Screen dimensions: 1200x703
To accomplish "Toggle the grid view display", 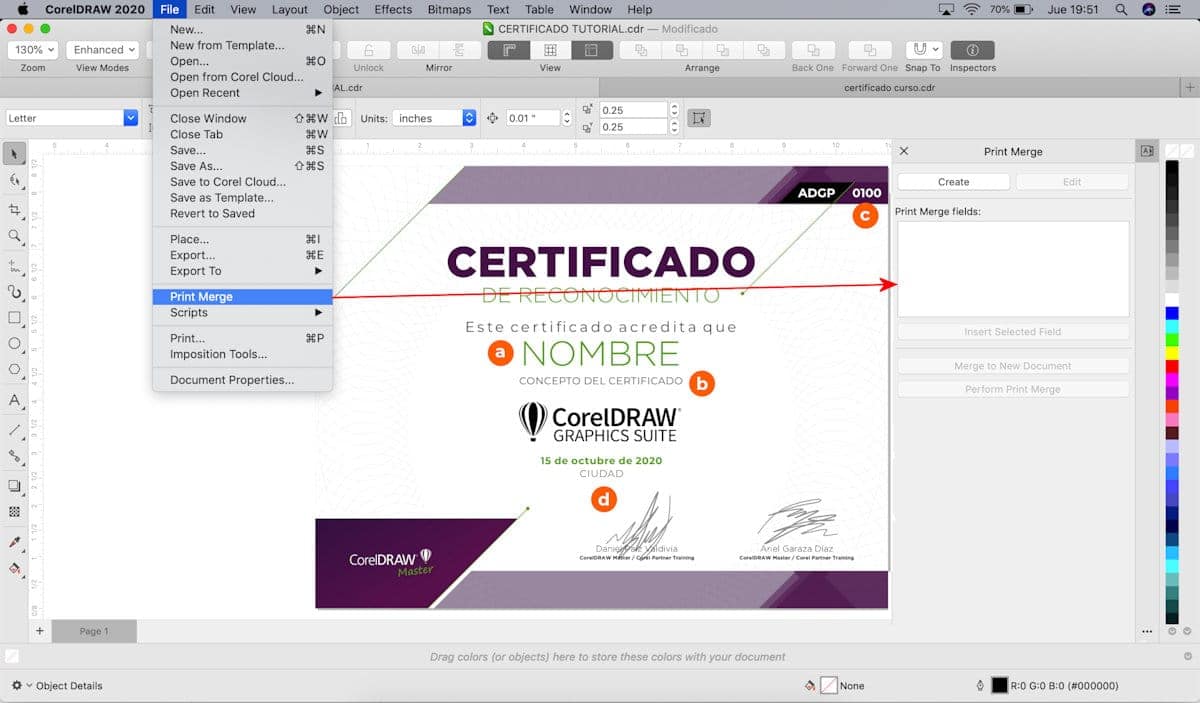I will [549, 50].
